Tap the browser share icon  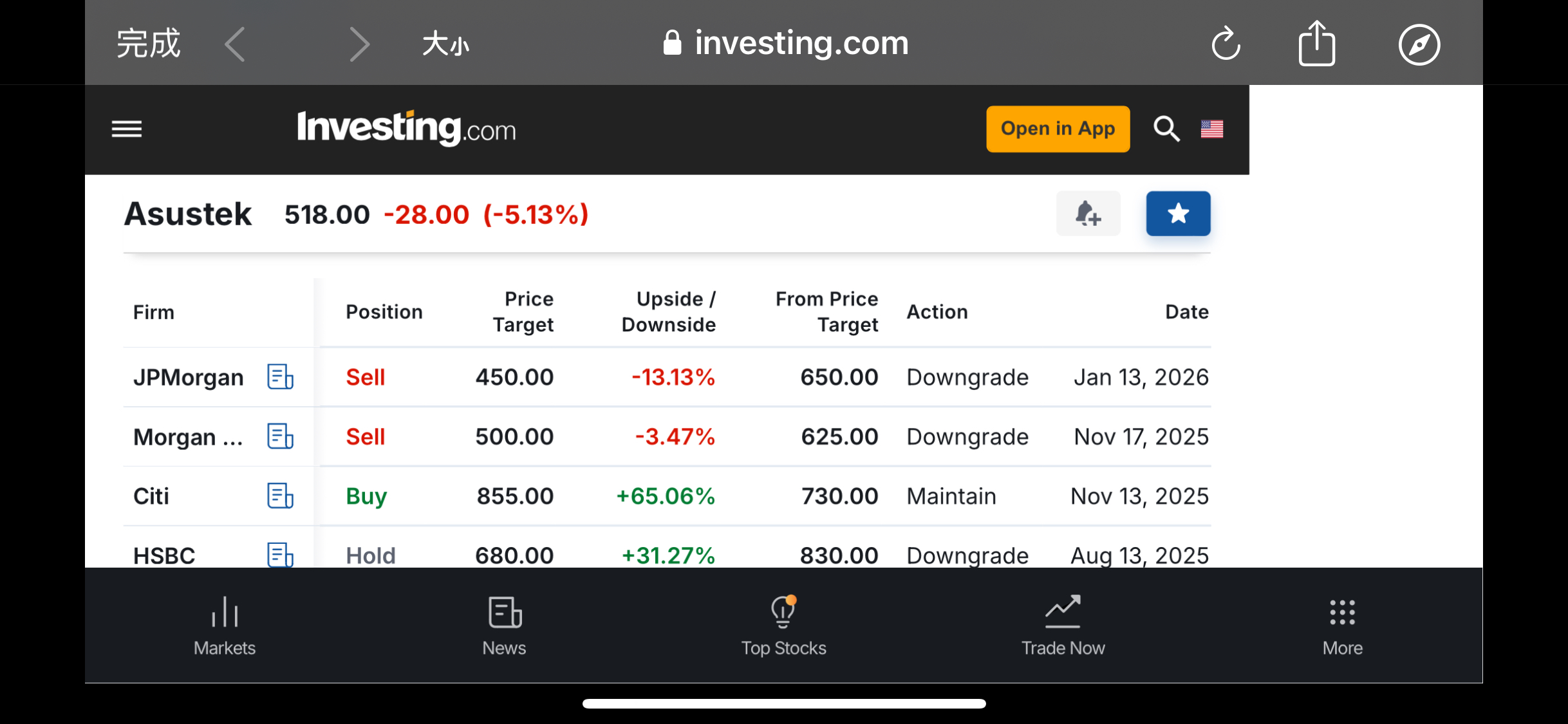[1316, 44]
